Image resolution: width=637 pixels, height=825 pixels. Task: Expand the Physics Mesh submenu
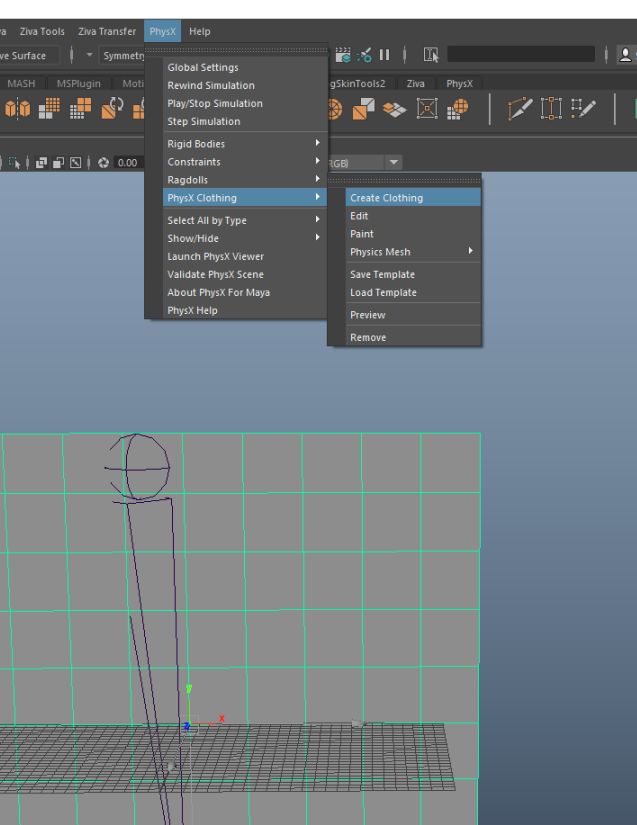pyautogui.click(x=413, y=251)
